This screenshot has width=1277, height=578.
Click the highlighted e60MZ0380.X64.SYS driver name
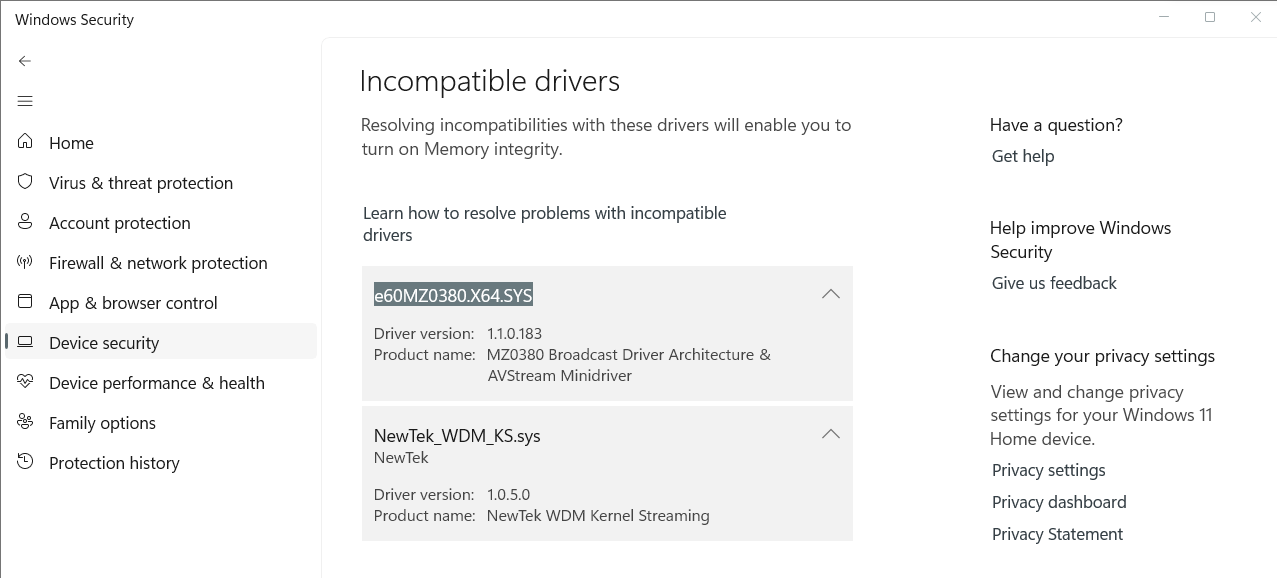pyautogui.click(x=453, y=295)
